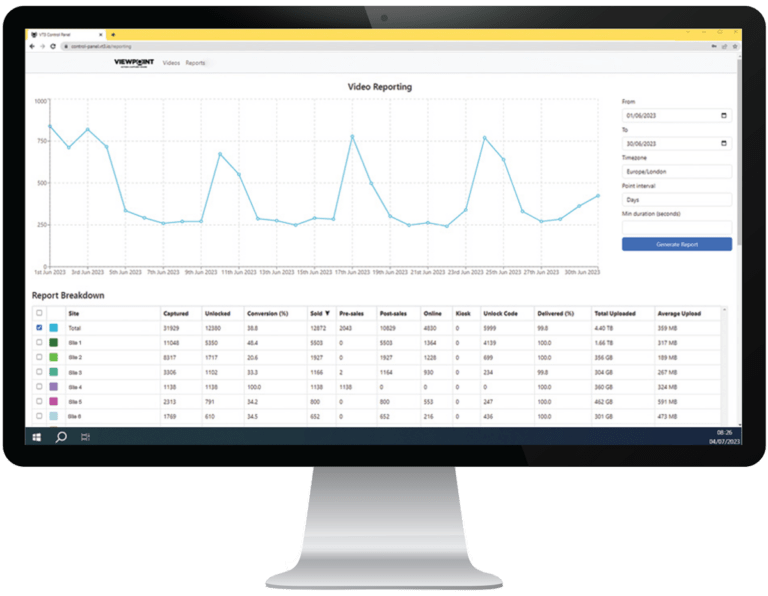Viewport: 768px width, 596px height.
Task: Click the To date field 30/06/2023
Action: tap(677, 143)
